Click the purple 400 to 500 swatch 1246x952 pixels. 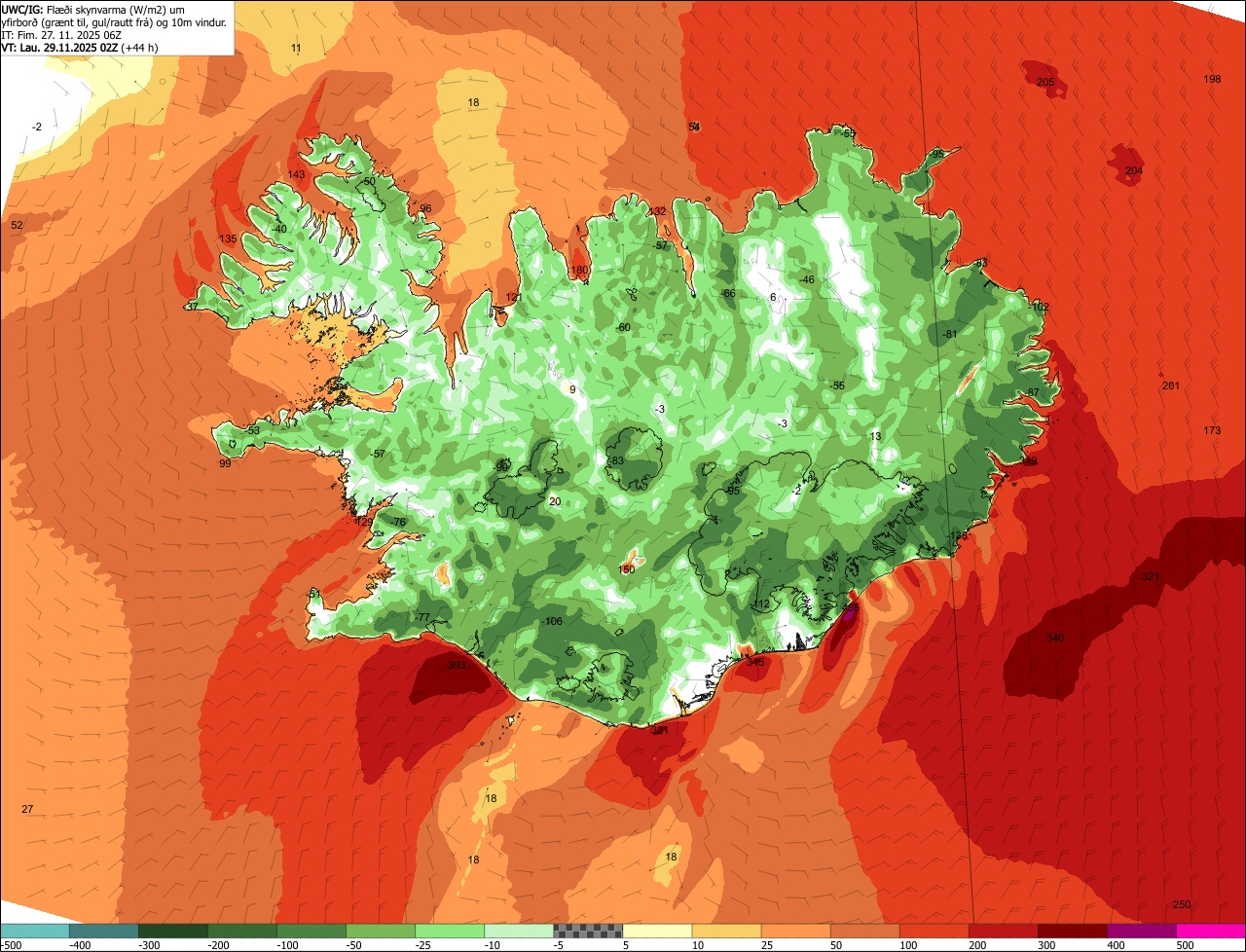(1142, 931)
